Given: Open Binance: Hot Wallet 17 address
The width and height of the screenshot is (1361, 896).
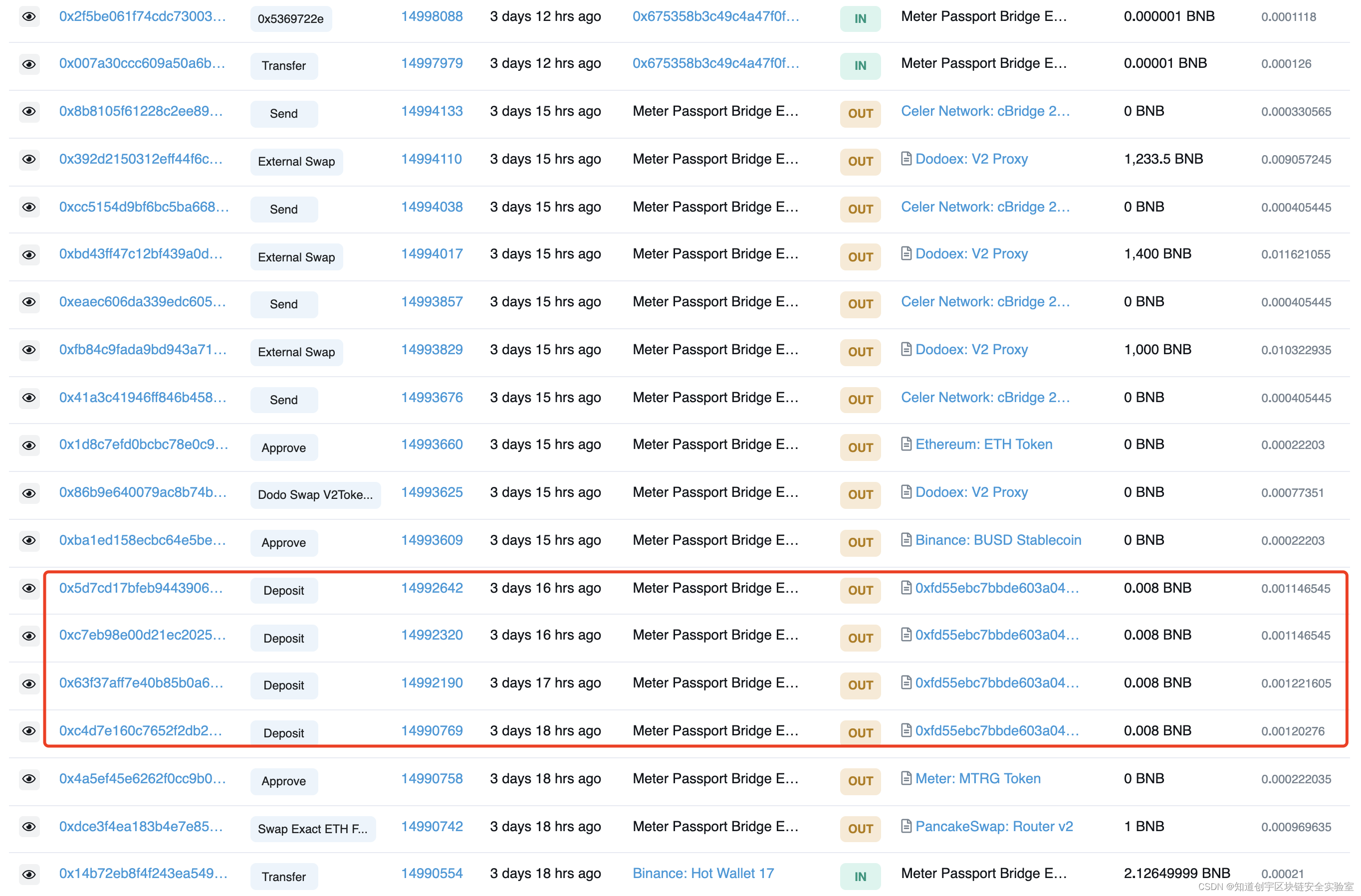Looking at the screenshot, I should coord(703,874).
